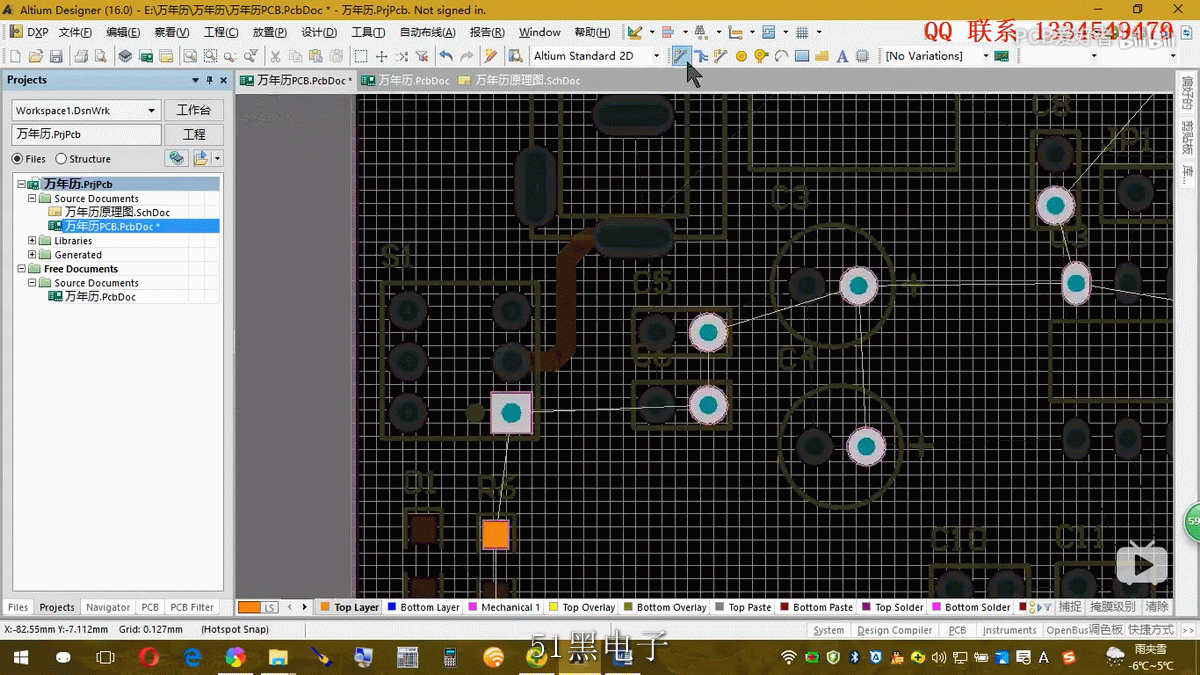Select the place via tool
Screen dimensions: 1200x675
[x=761, y=56]
